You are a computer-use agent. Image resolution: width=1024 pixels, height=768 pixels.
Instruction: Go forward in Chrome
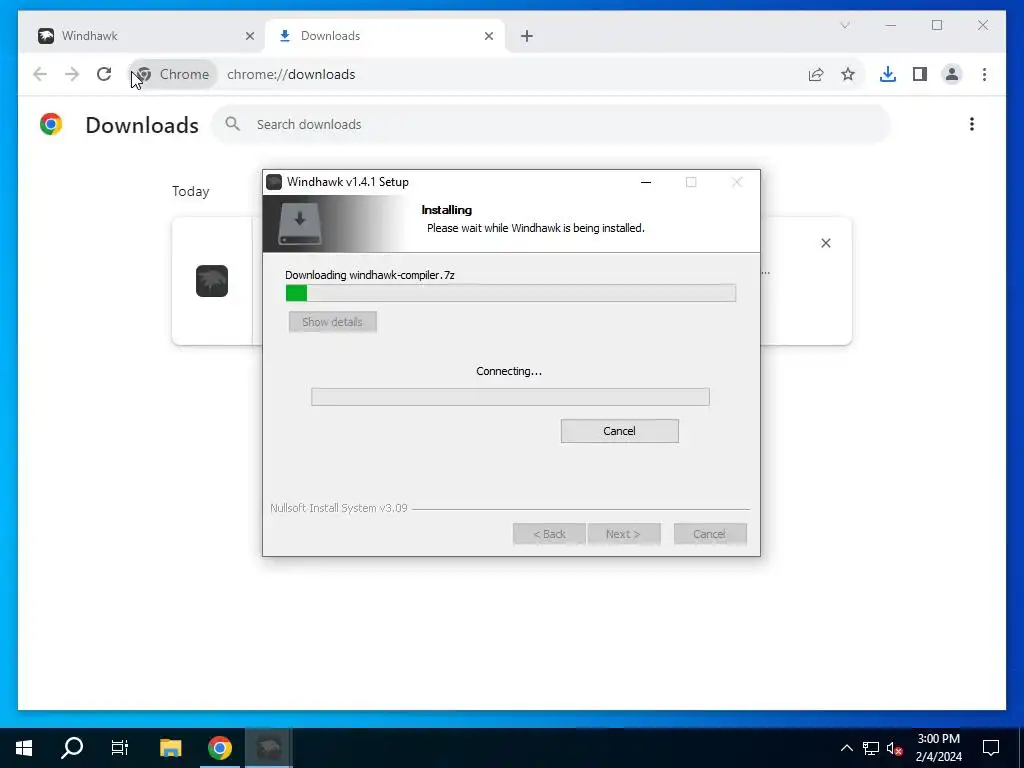(72, 74)
